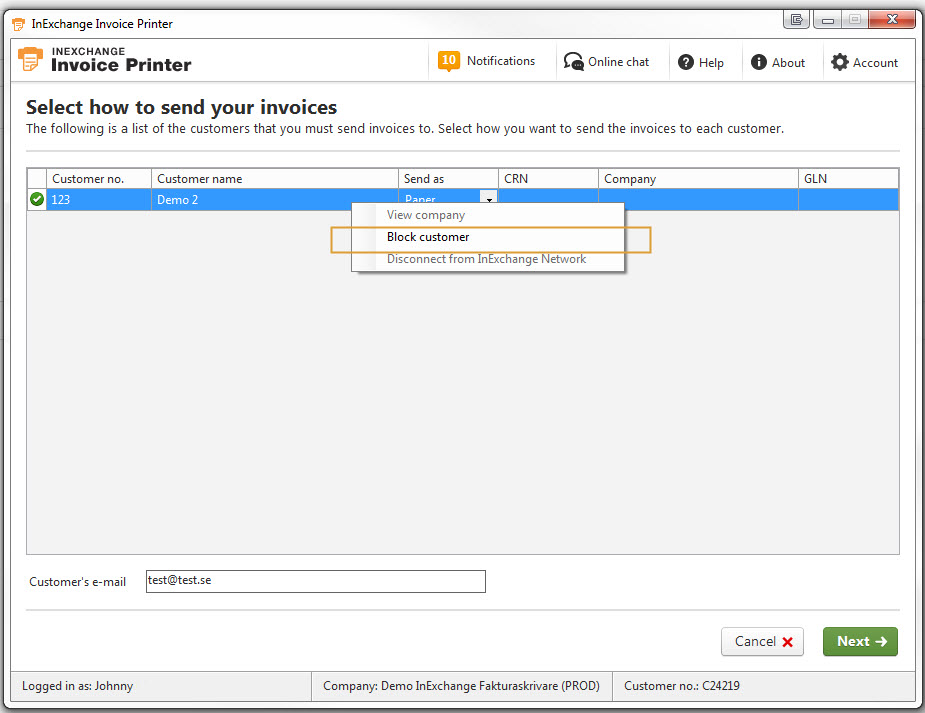Click the GLN column header
925x713 pixels.
(x=848, y=179)
